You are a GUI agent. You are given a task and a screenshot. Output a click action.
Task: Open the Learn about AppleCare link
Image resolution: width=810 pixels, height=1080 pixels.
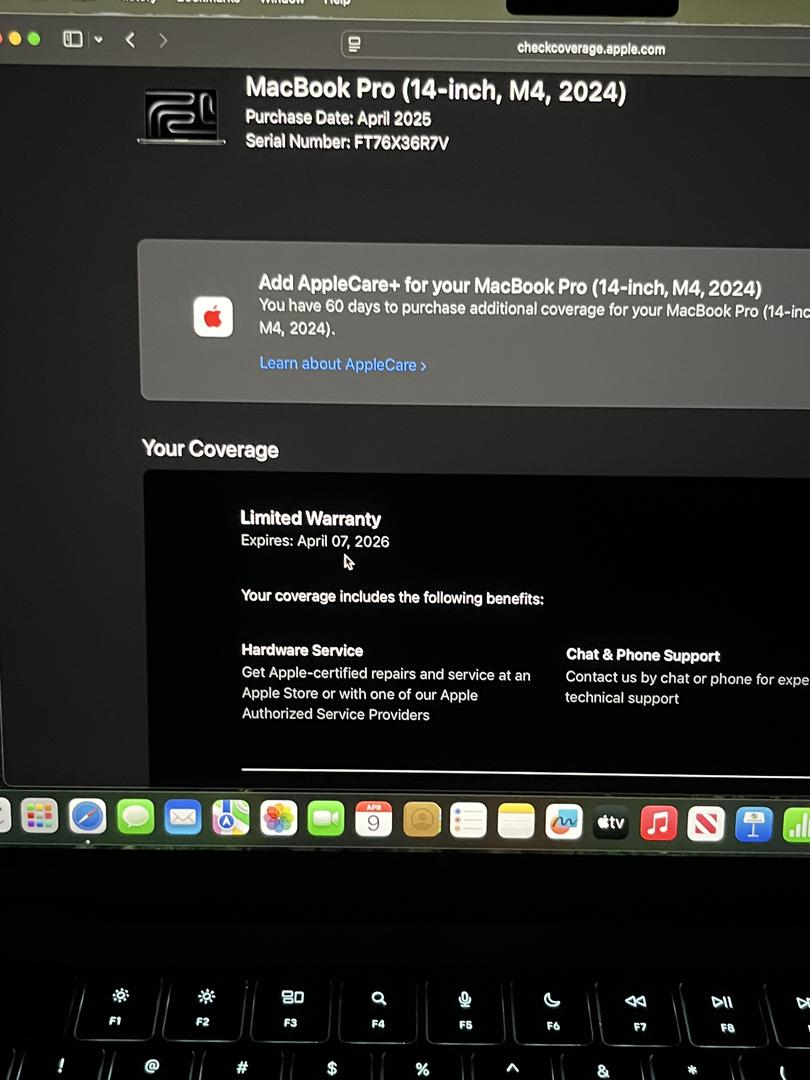[342, 364]
